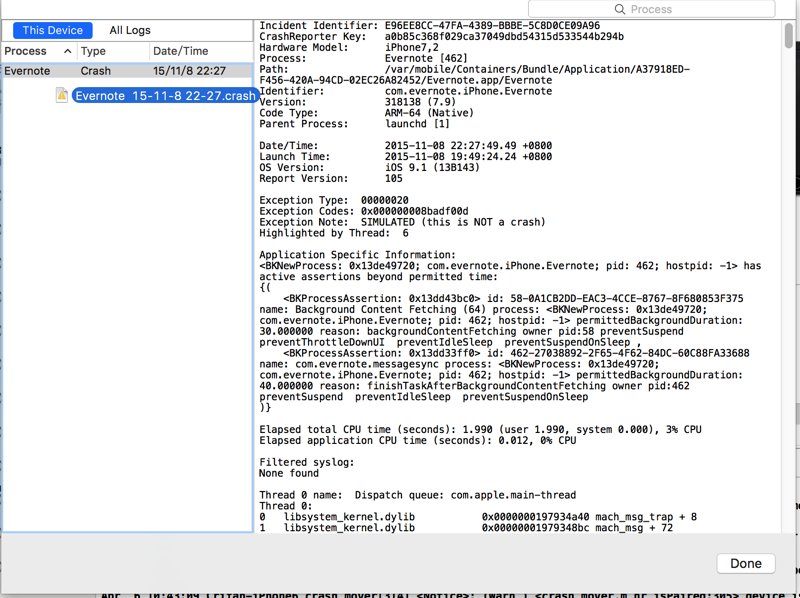Click the magnifying glass search icon
The image size is (800, 598).
(619, 9)
